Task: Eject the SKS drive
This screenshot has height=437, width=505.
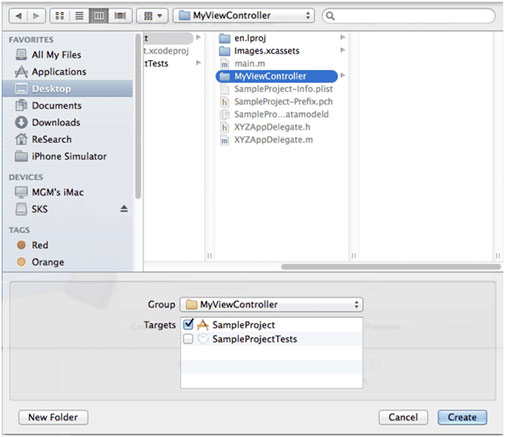Action: 124,209
